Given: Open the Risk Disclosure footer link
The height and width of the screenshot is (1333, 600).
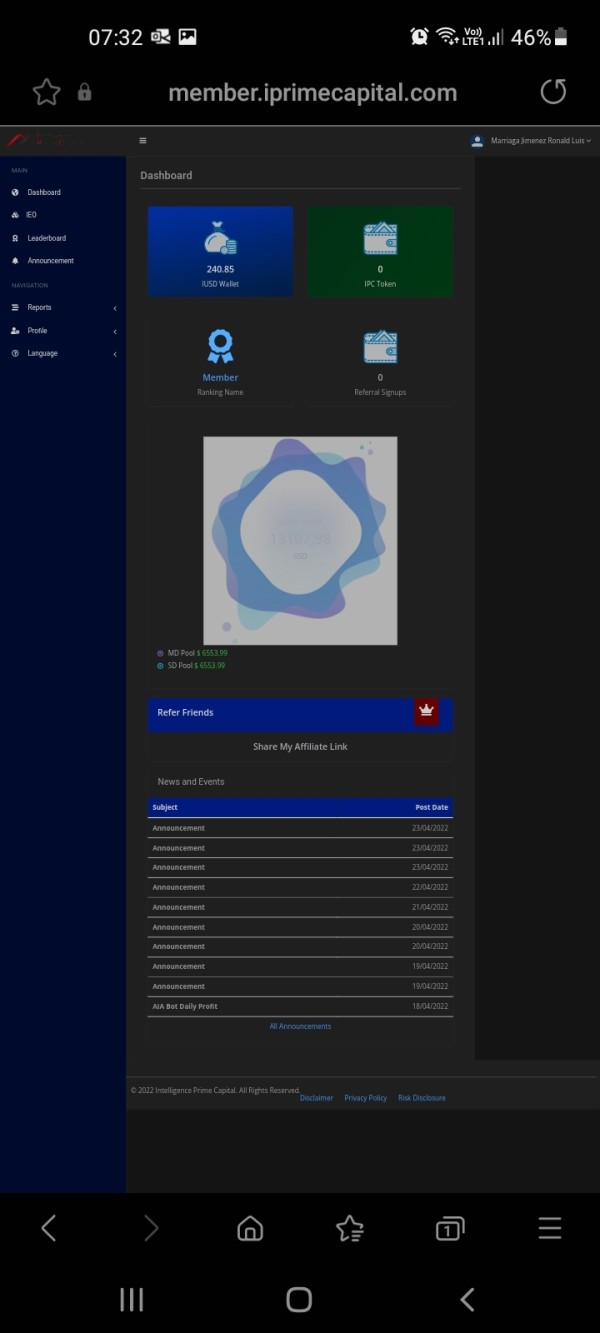Looking at the screenshot, I should pos(422,1098).
